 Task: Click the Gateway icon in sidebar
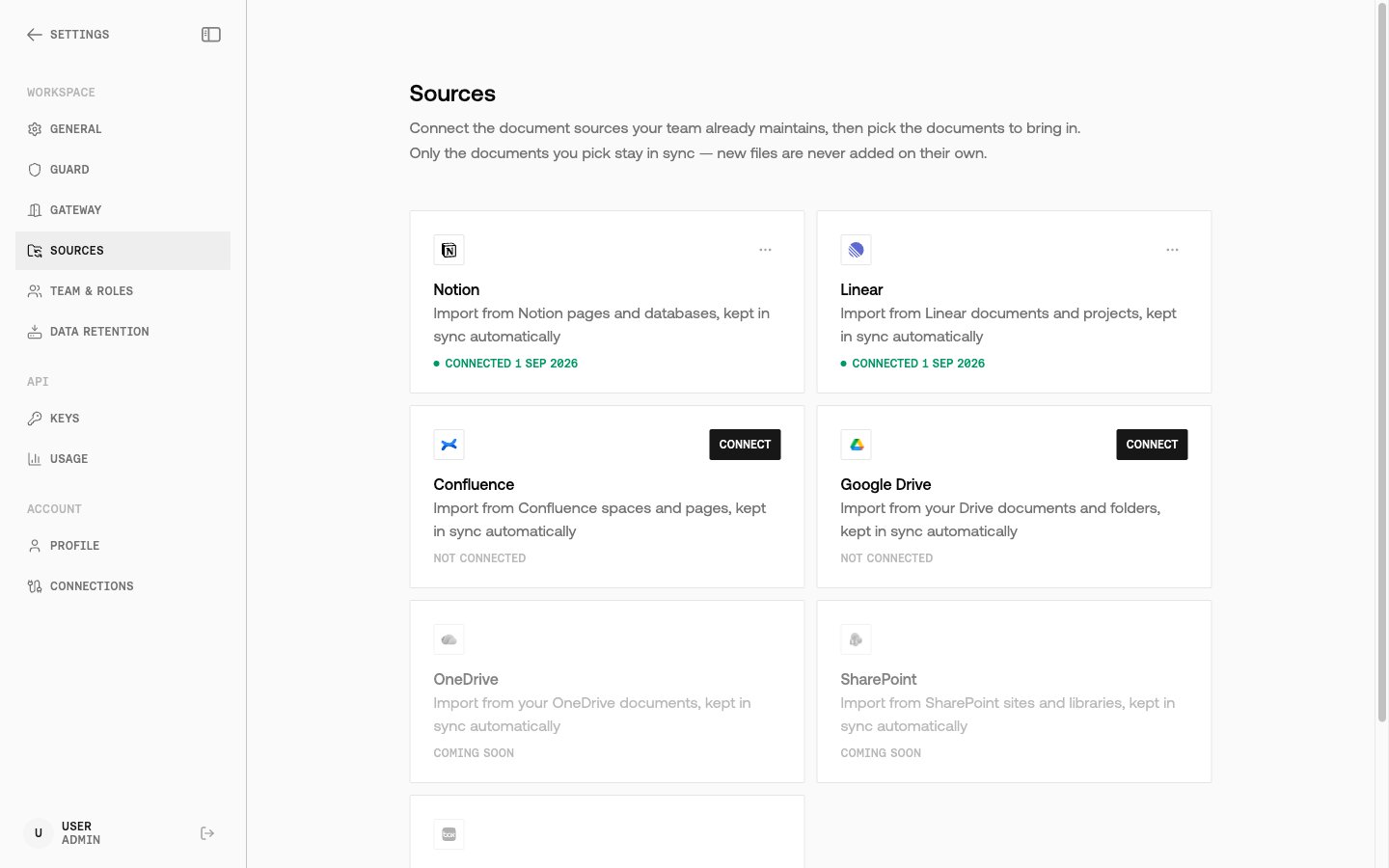[35, 210]
